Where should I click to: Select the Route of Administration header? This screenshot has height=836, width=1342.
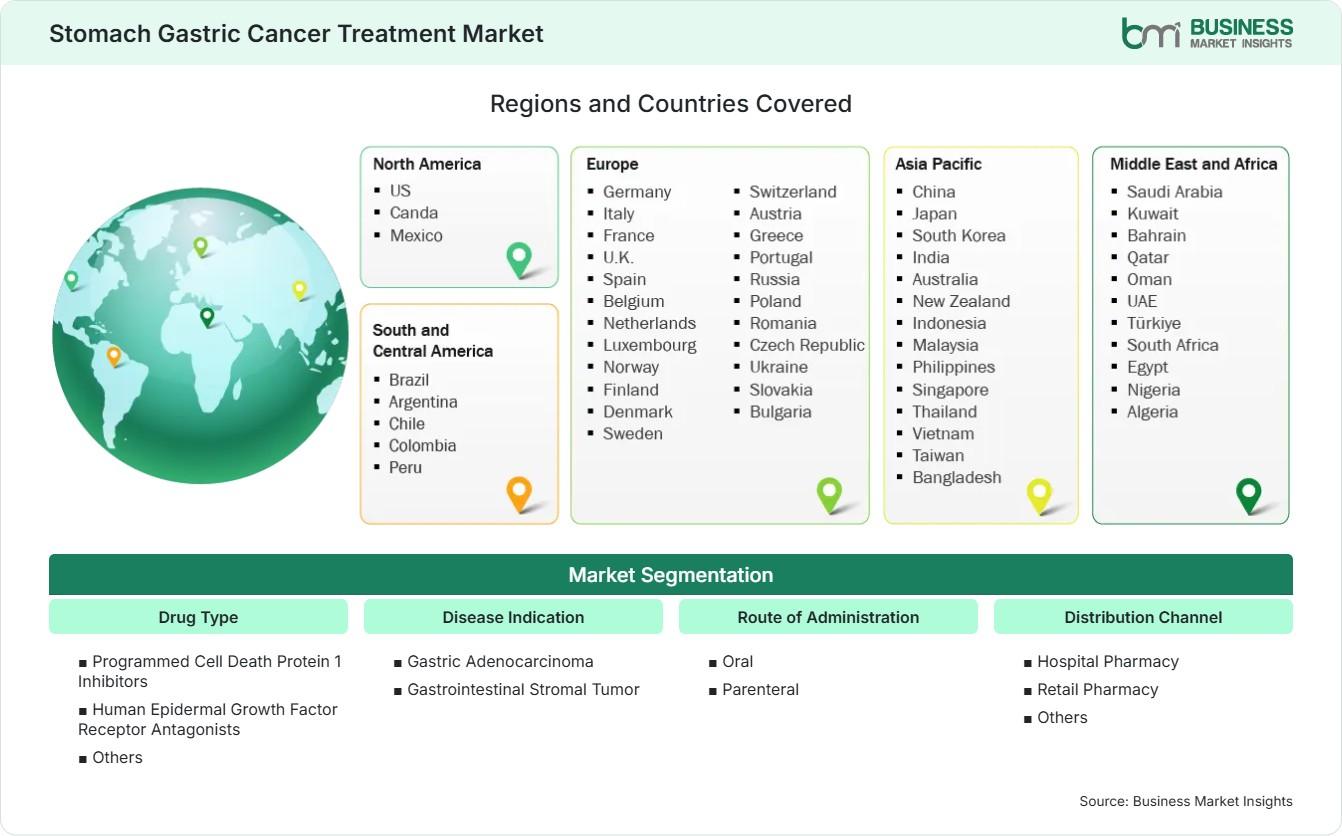point(828,617)
